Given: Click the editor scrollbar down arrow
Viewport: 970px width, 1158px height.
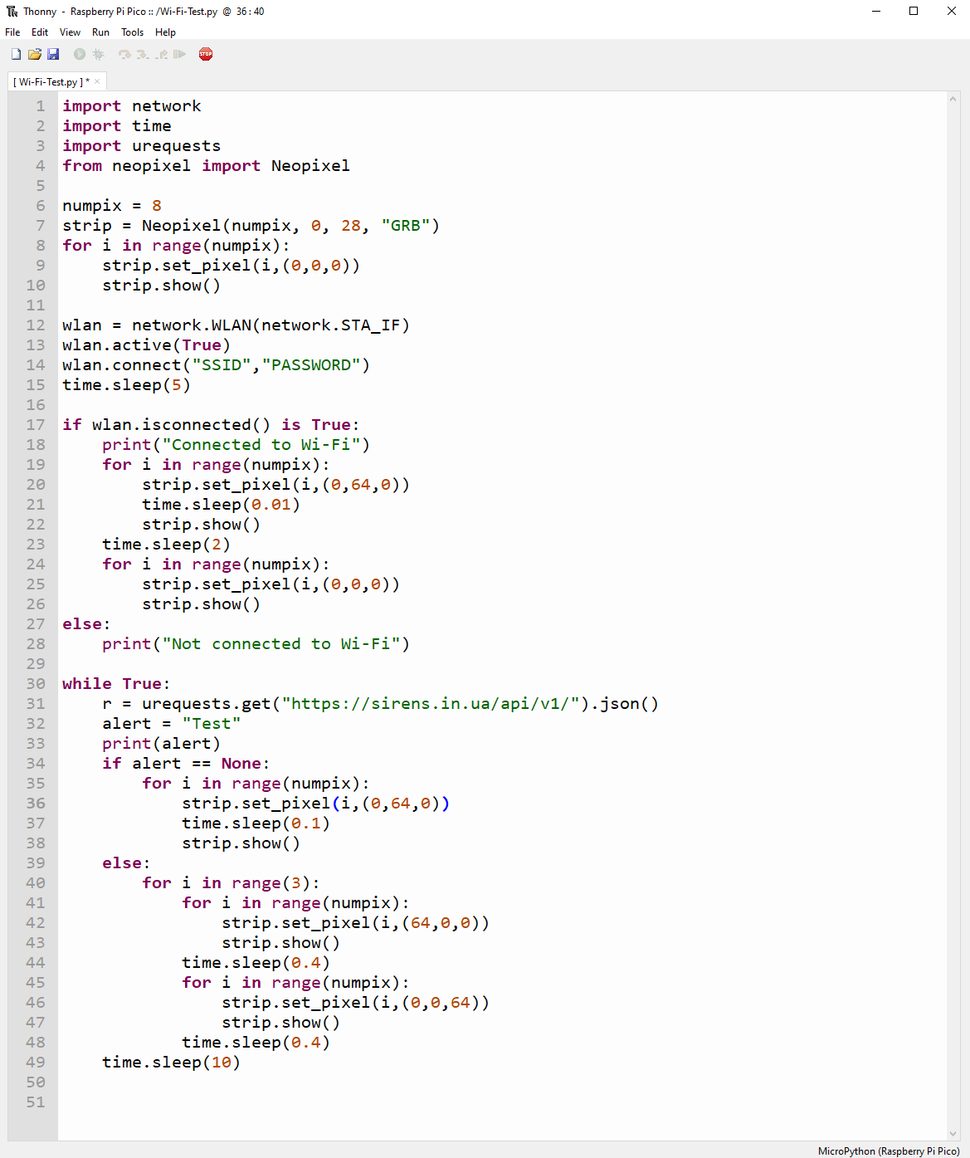Looking at the screenshot, I should pyautogui.click(x=953, y=1132).
